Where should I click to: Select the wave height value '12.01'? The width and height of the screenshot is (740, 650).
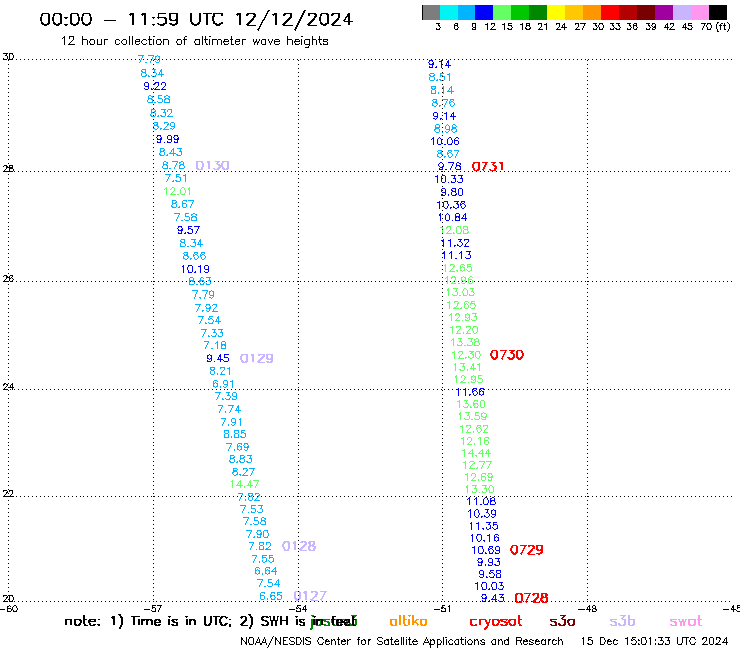[x=177, y=191]
